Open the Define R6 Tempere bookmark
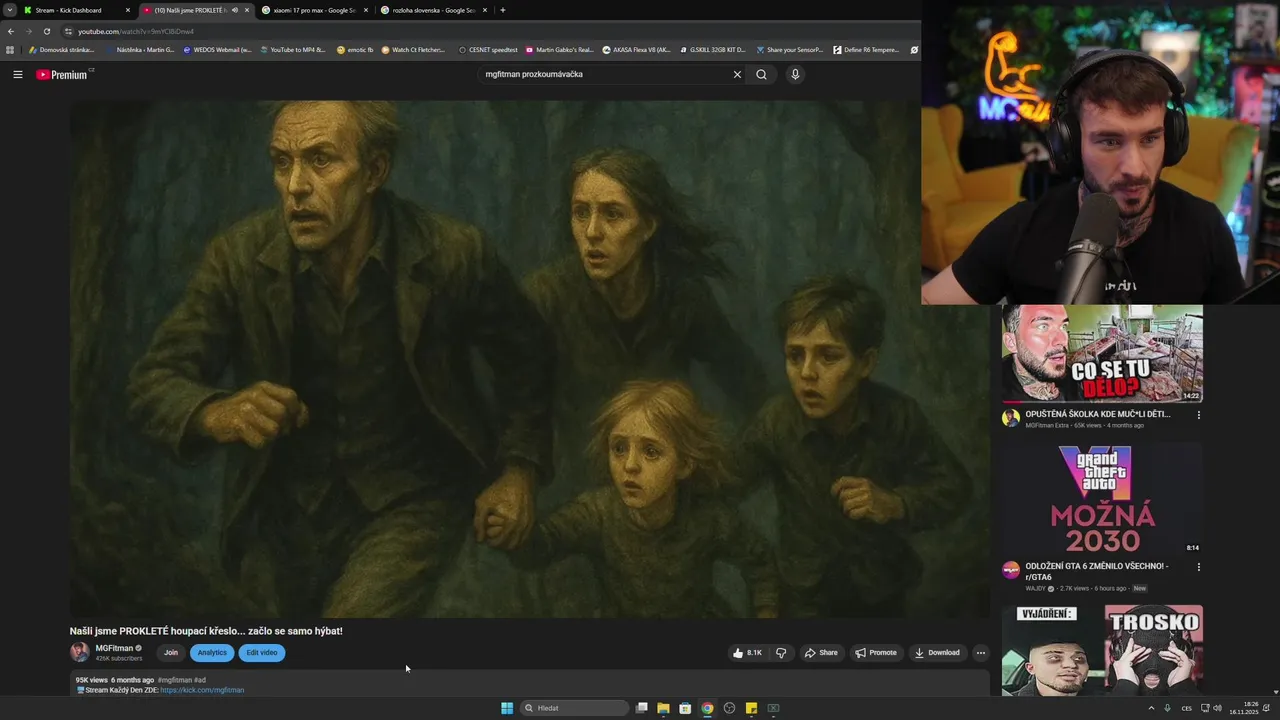The width and height of the screenshot is (1280, 720). click(866, 49)
